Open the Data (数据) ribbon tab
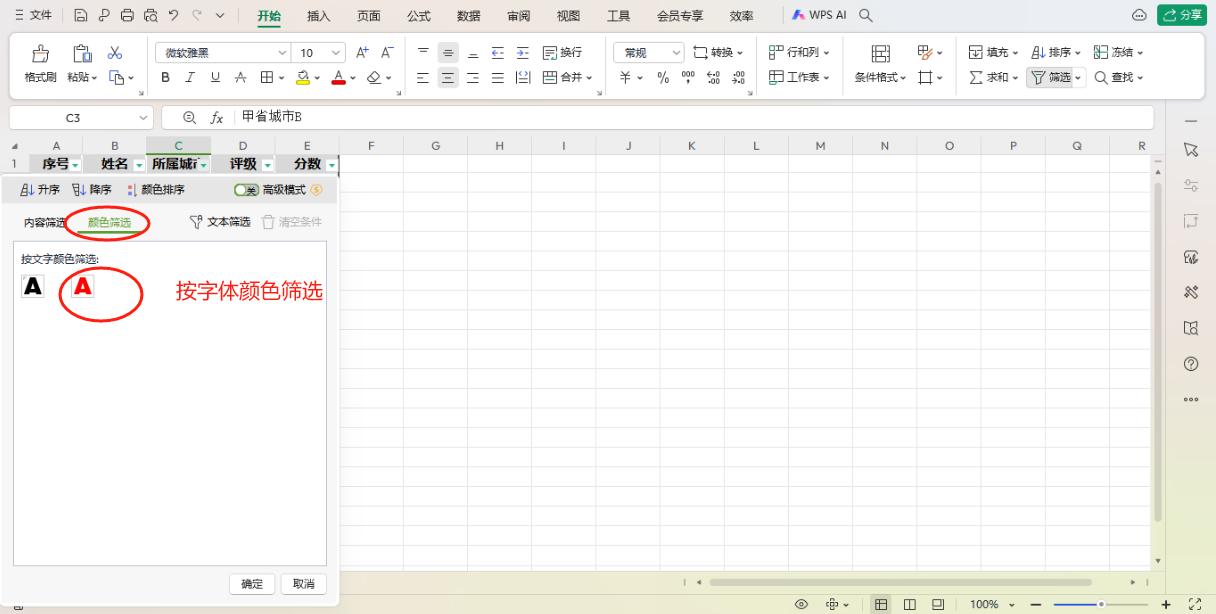1216x614 pixels. (x=468, y=16)
